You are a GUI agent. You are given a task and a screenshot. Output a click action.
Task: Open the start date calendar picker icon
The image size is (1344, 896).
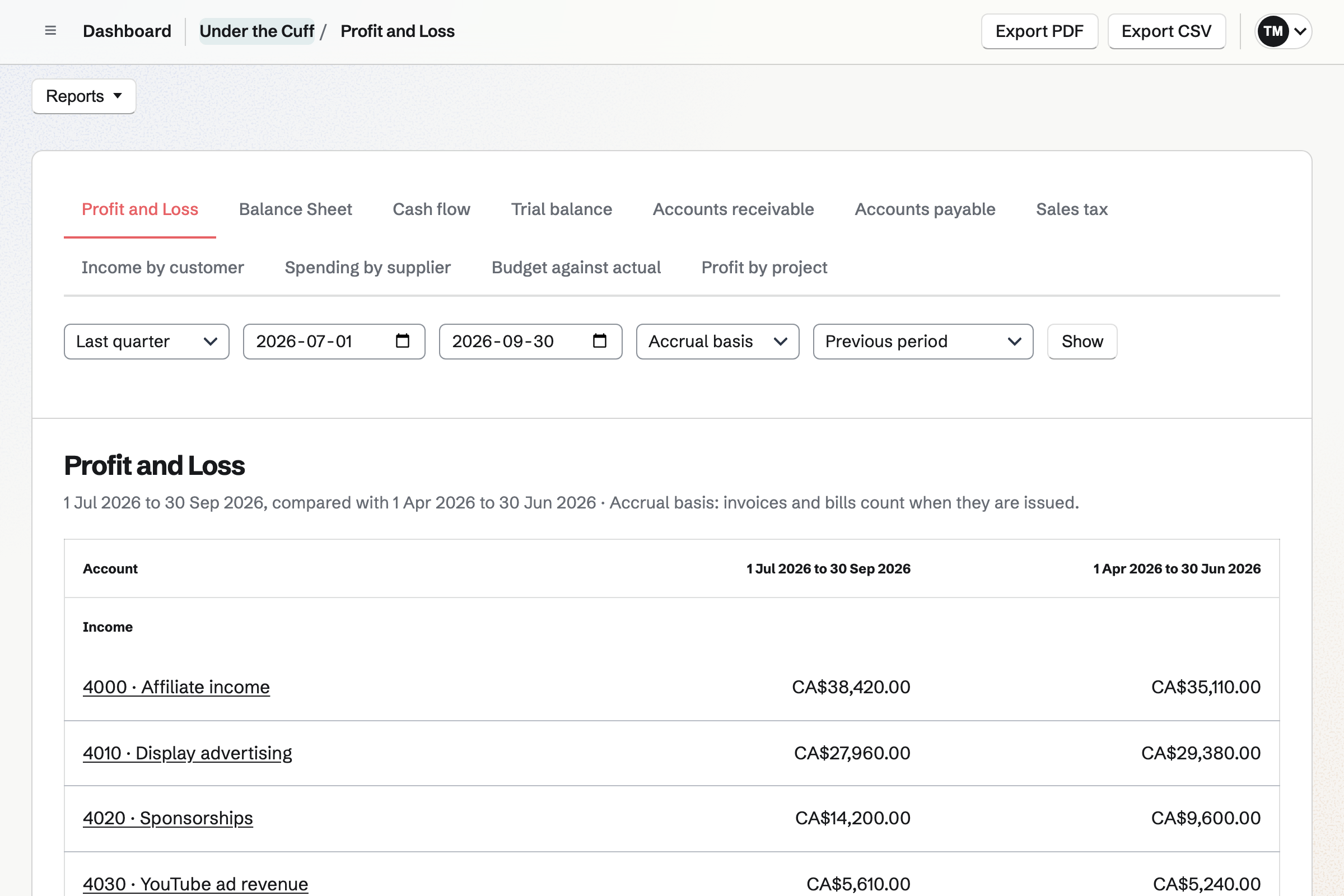tap(402, 341)
